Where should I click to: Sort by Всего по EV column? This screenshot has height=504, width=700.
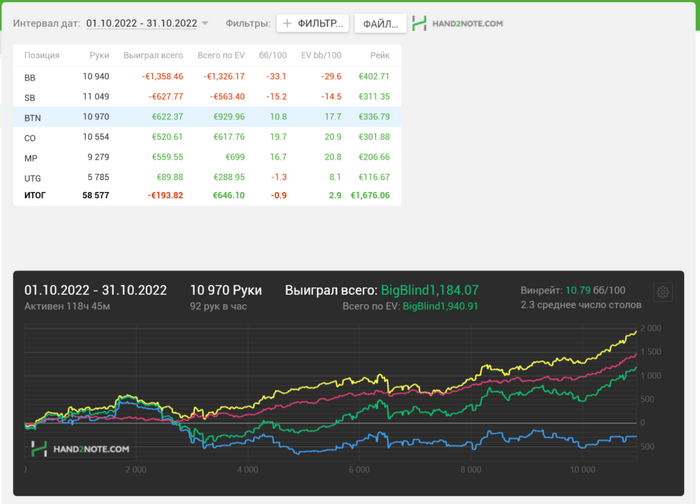(x=221, y=56)
